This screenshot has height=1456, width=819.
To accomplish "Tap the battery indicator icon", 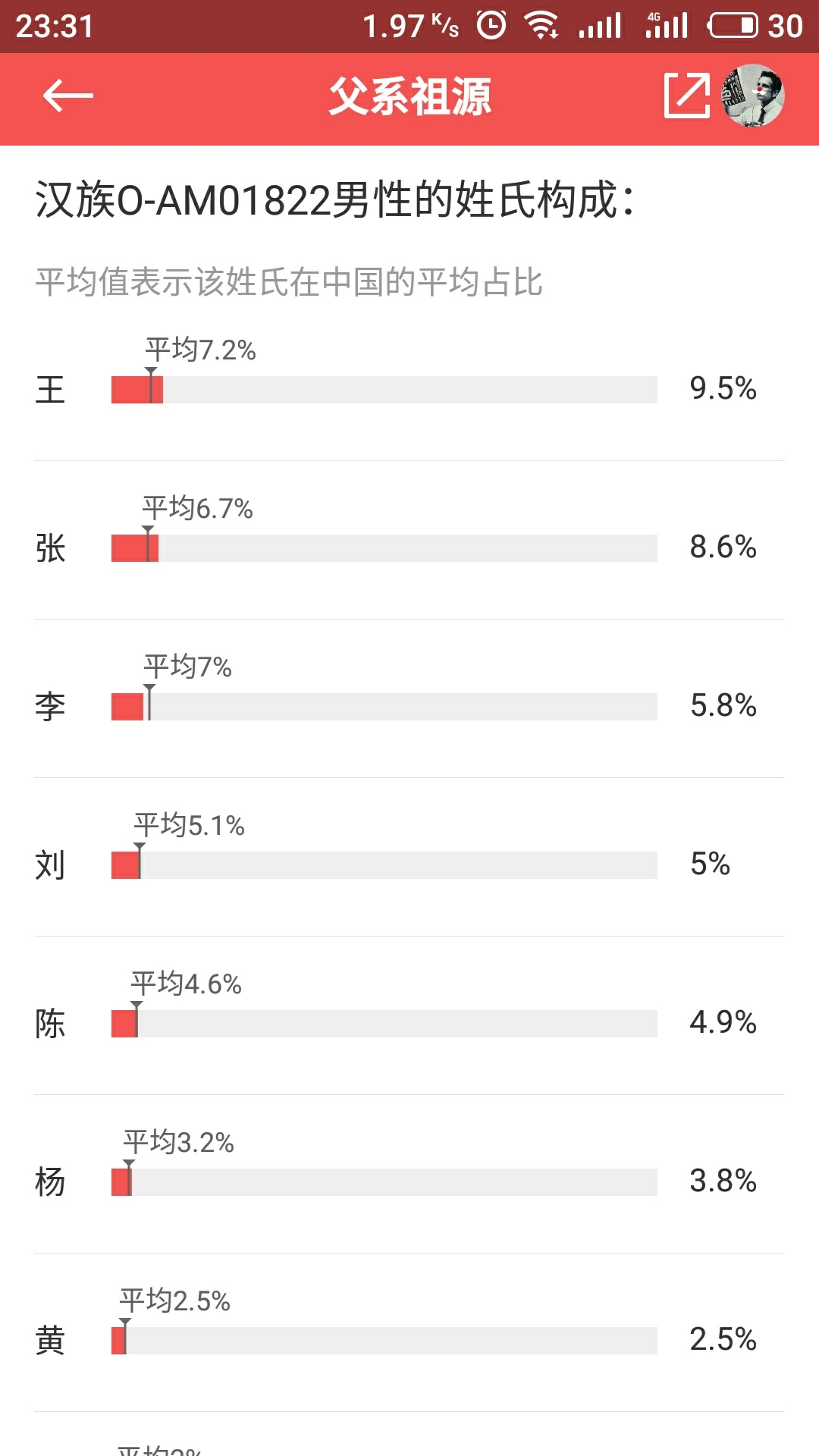I will point(733,26).
